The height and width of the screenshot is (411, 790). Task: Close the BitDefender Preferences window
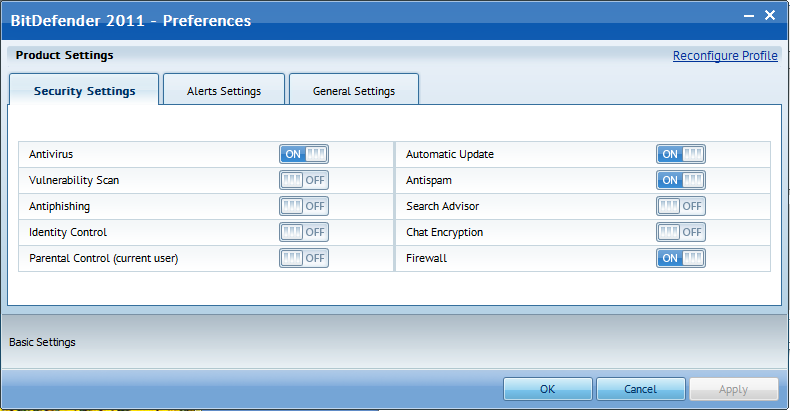click(x=770, y=16)
